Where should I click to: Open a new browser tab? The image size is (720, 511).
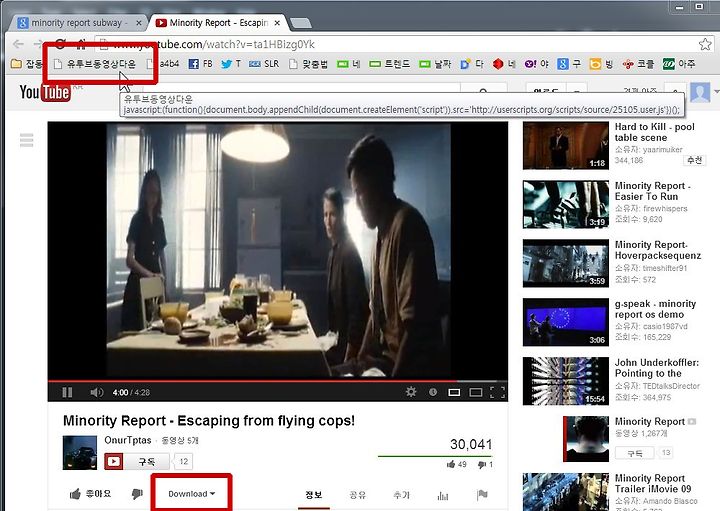click(301, 23)
